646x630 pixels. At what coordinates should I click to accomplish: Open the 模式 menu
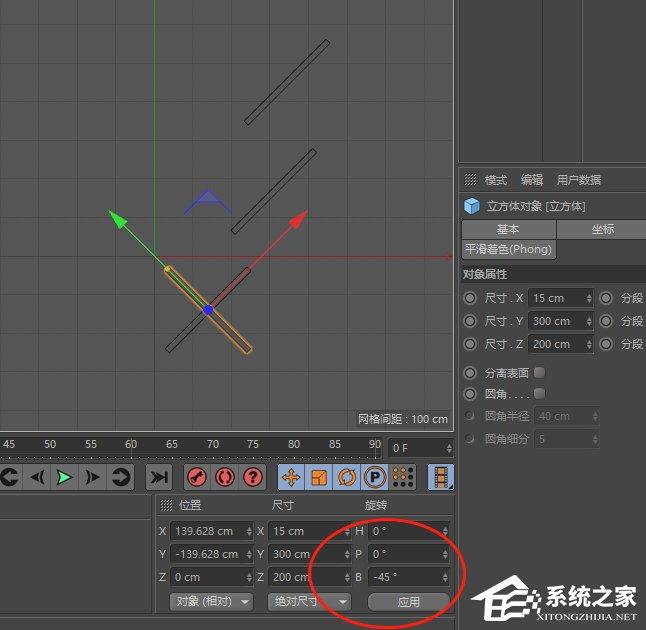(x=496, y=180)
